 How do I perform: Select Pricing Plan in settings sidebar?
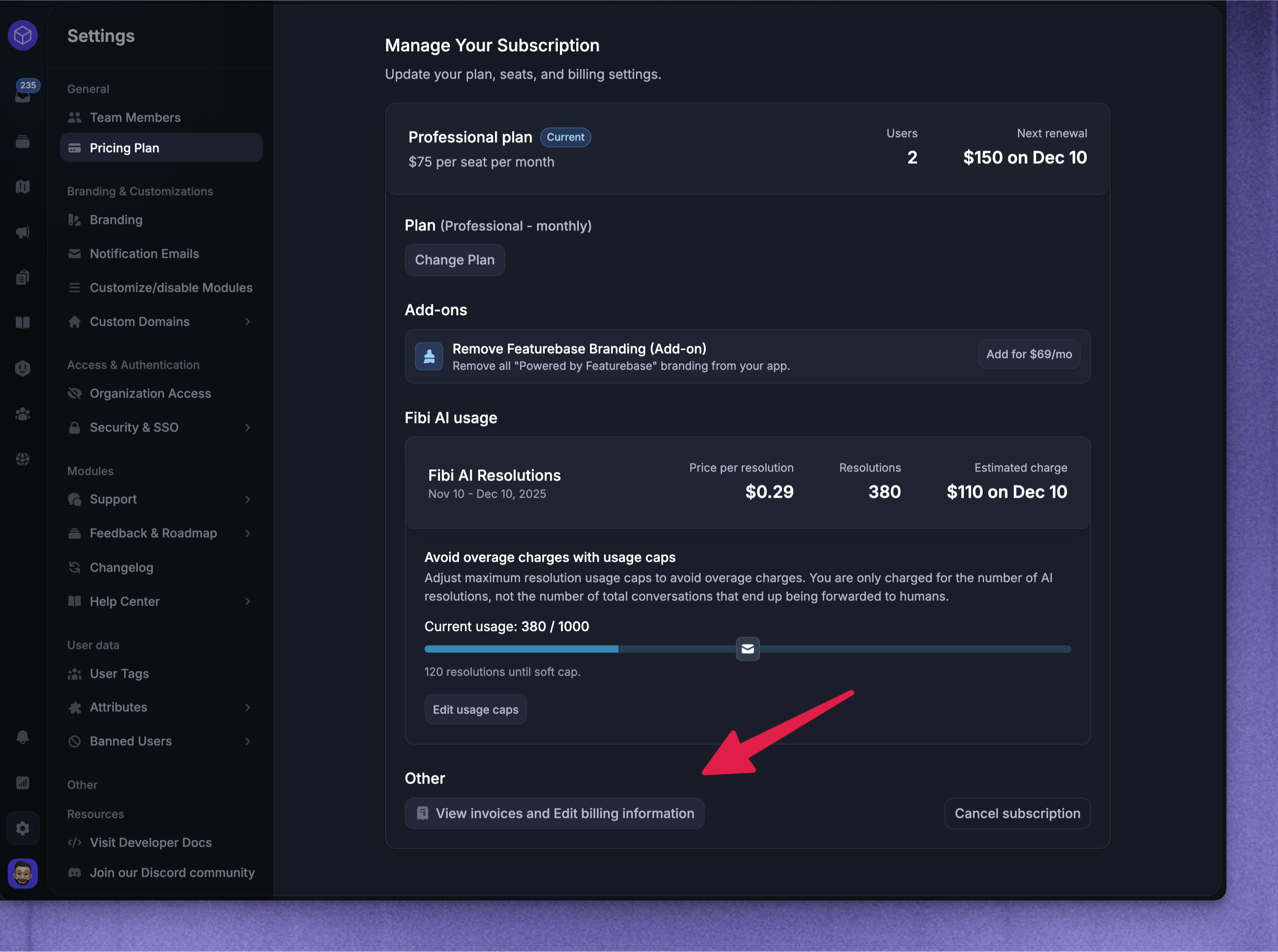point(161,147)
